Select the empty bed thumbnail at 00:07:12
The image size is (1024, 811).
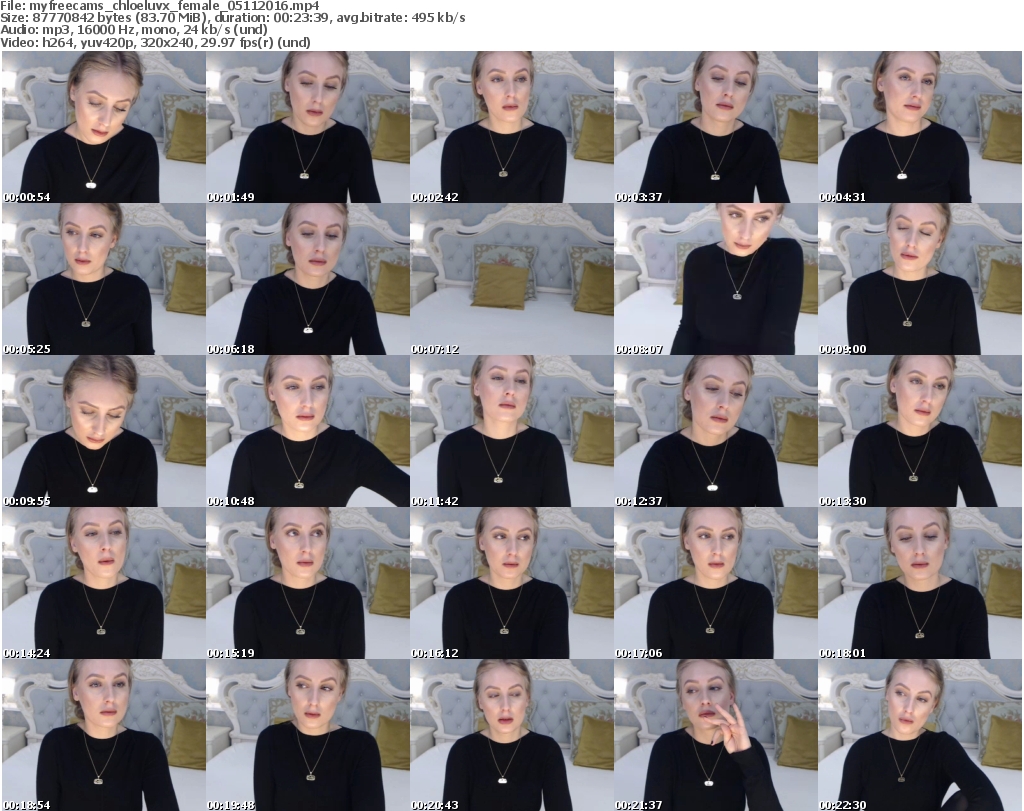point(512,279)
